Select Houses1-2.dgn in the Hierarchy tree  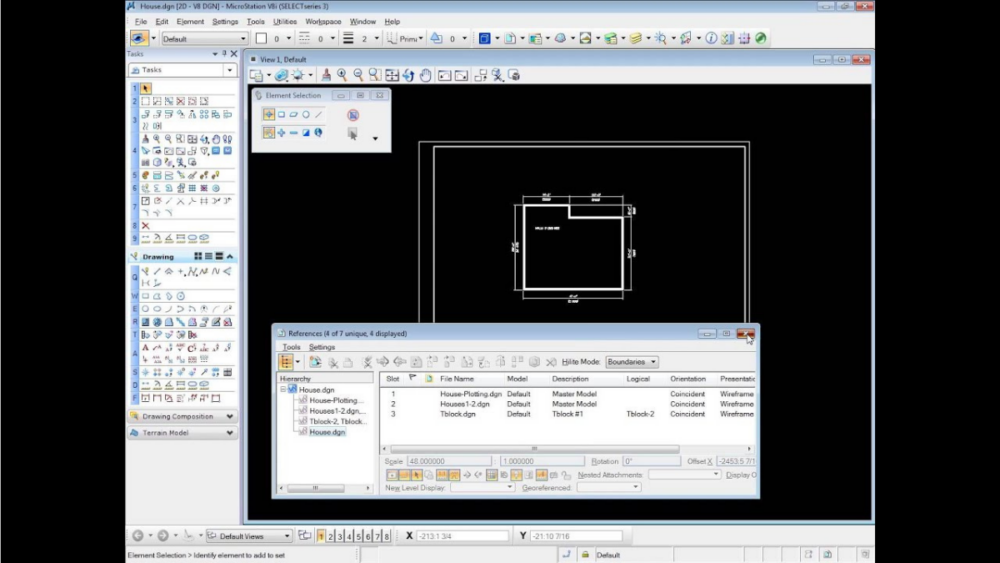[x=337, y=411]
